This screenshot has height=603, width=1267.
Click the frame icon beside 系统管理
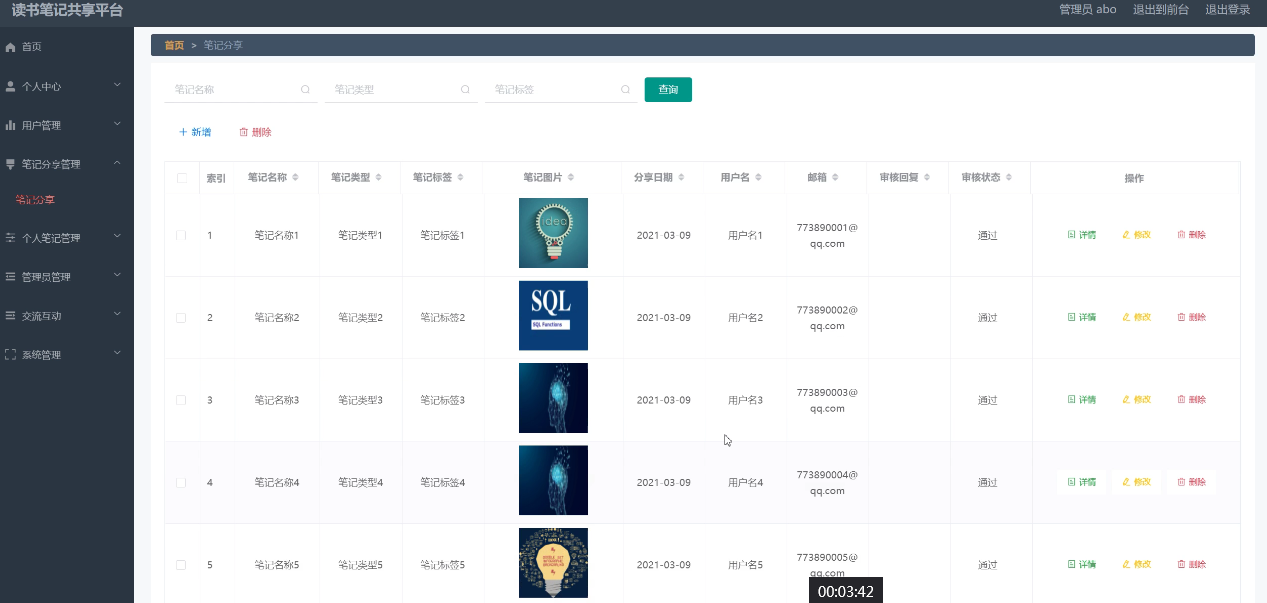pos(11,354)
